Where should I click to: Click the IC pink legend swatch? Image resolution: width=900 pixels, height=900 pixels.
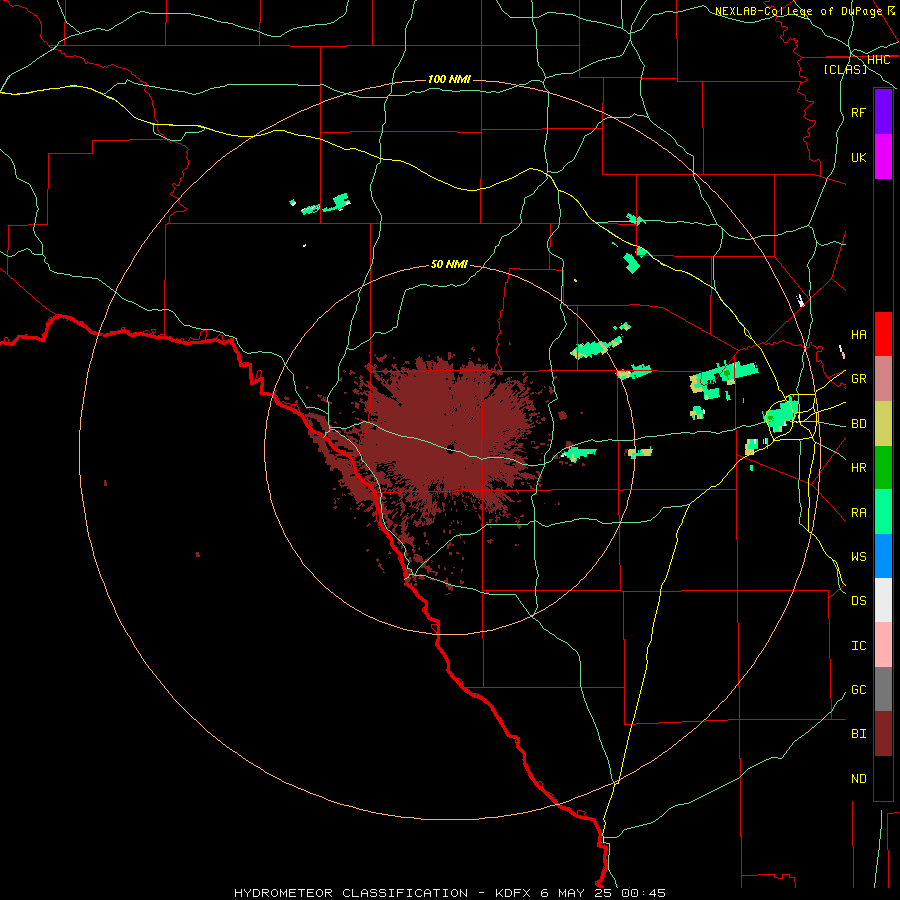pos(883,645)
